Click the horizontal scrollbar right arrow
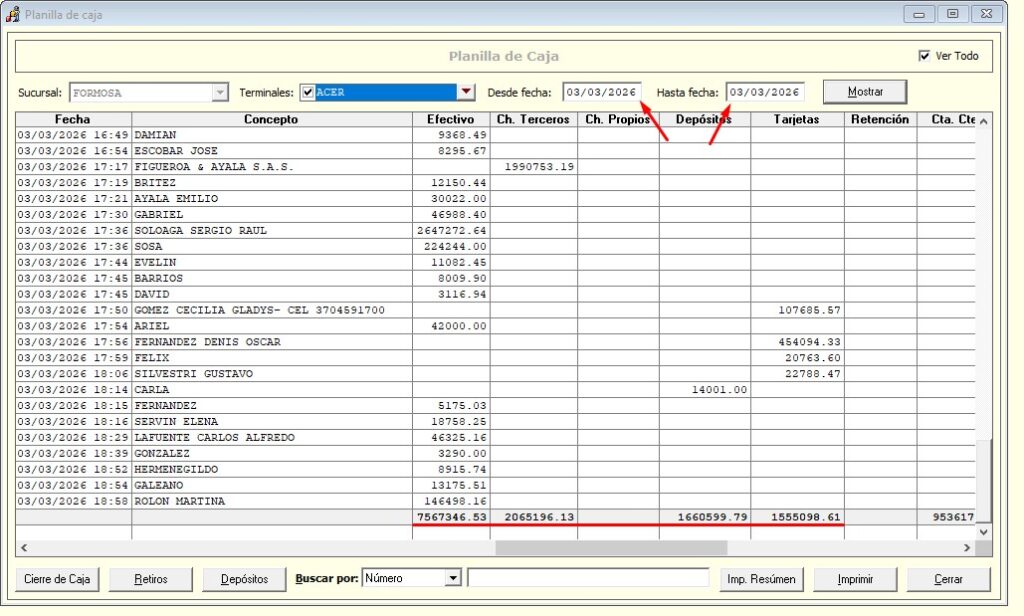The image size is (1024, 616). click(x=967, y=548)
